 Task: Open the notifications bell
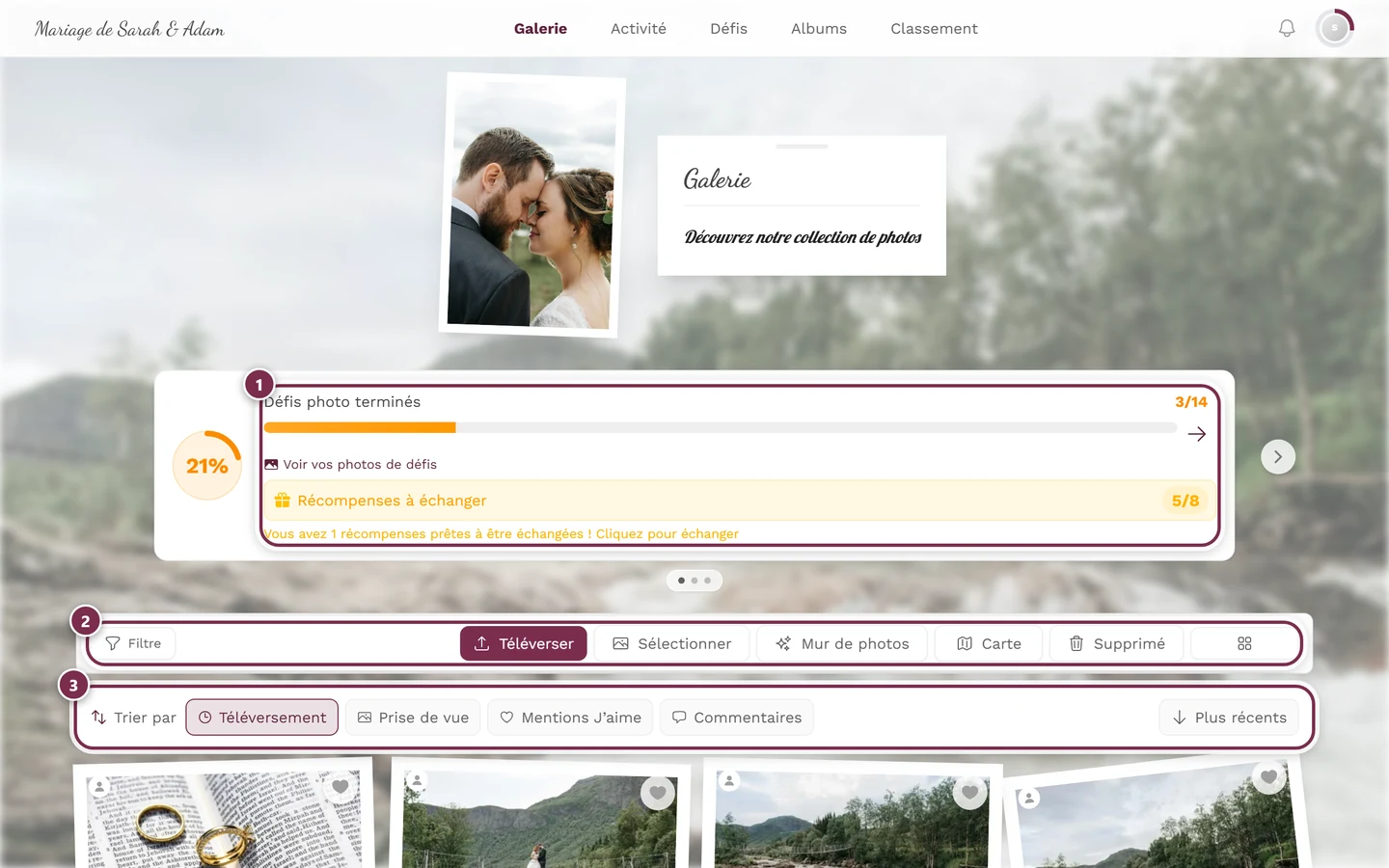tap(1287, 29)
